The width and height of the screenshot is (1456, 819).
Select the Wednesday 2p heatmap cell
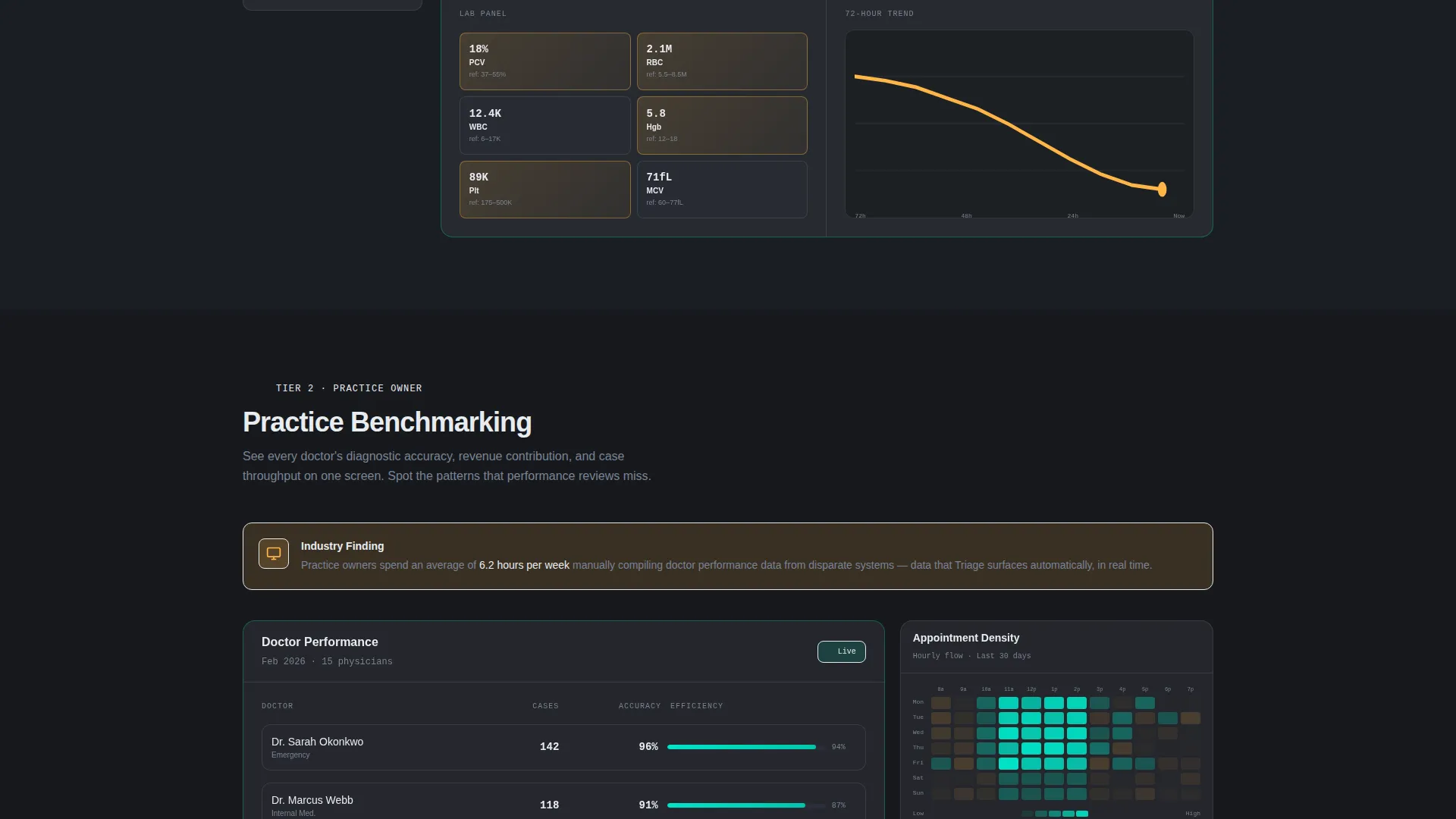click(1077, 733)
